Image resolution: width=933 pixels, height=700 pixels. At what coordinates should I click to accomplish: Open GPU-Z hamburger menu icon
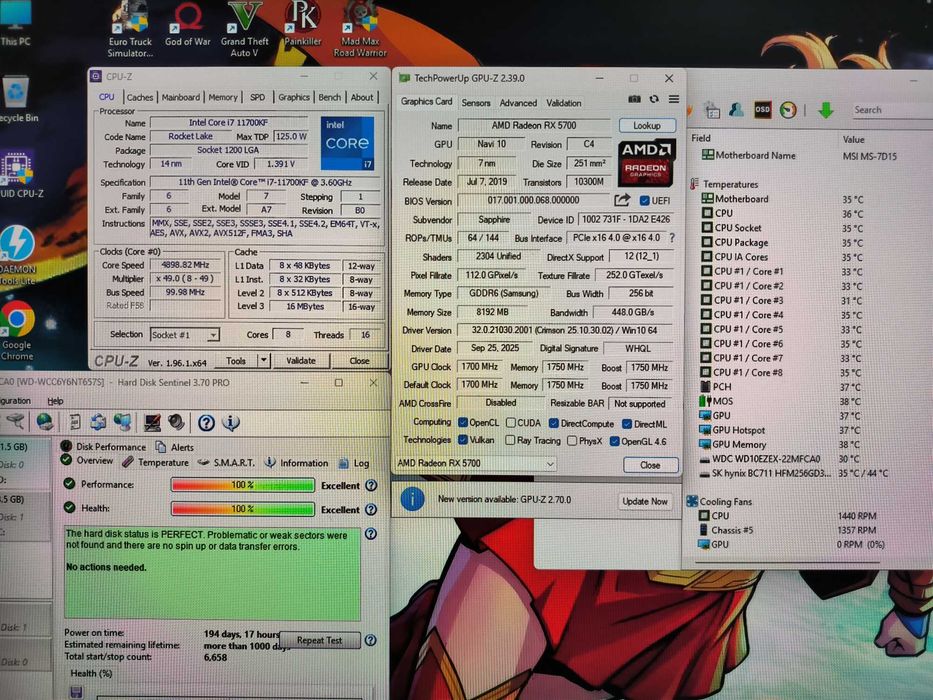click(674, 99)
